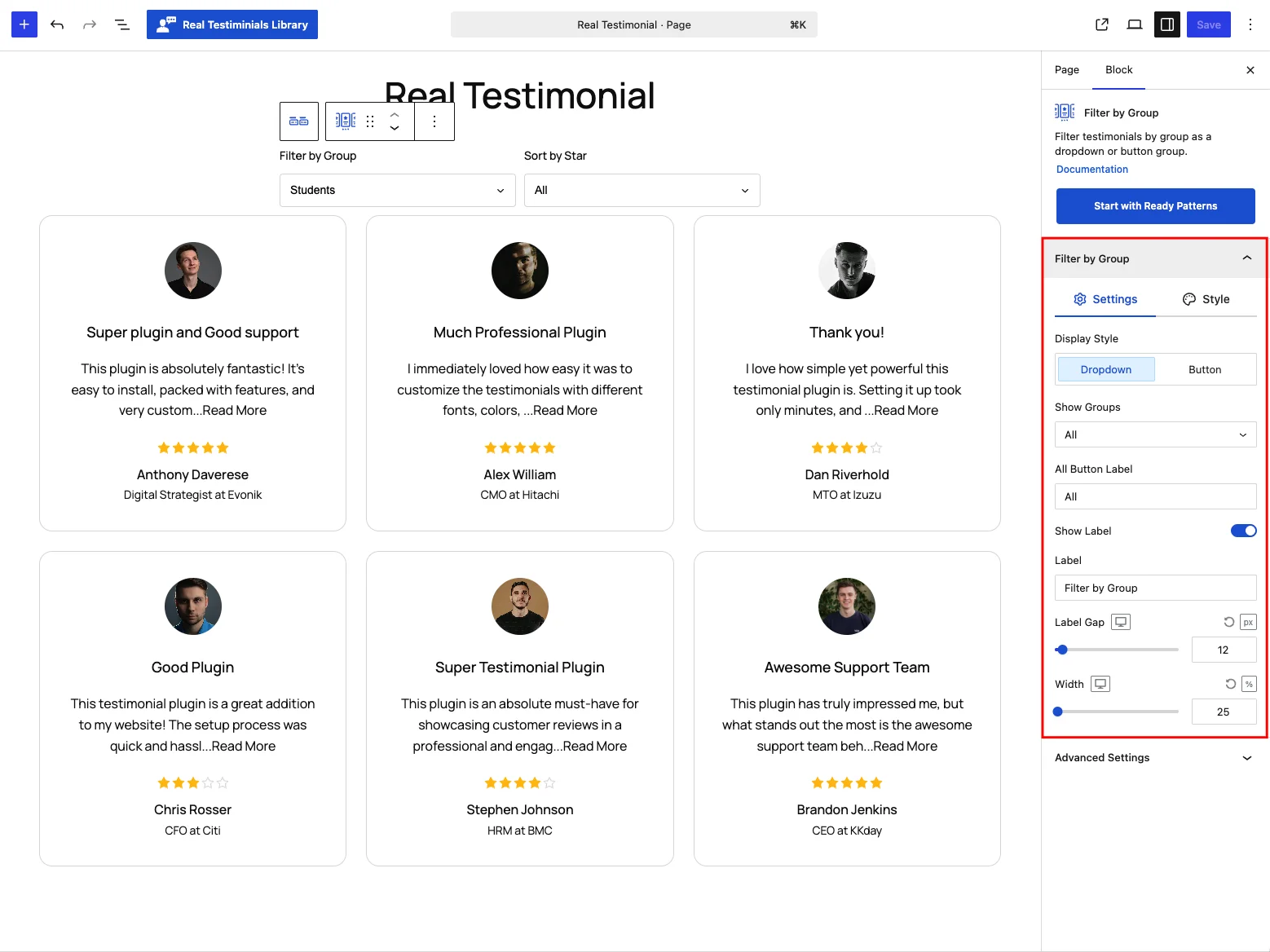1270x952 pixels.
Task: Click star rating under Chris Rosser's review
Action: pos(193,783)
